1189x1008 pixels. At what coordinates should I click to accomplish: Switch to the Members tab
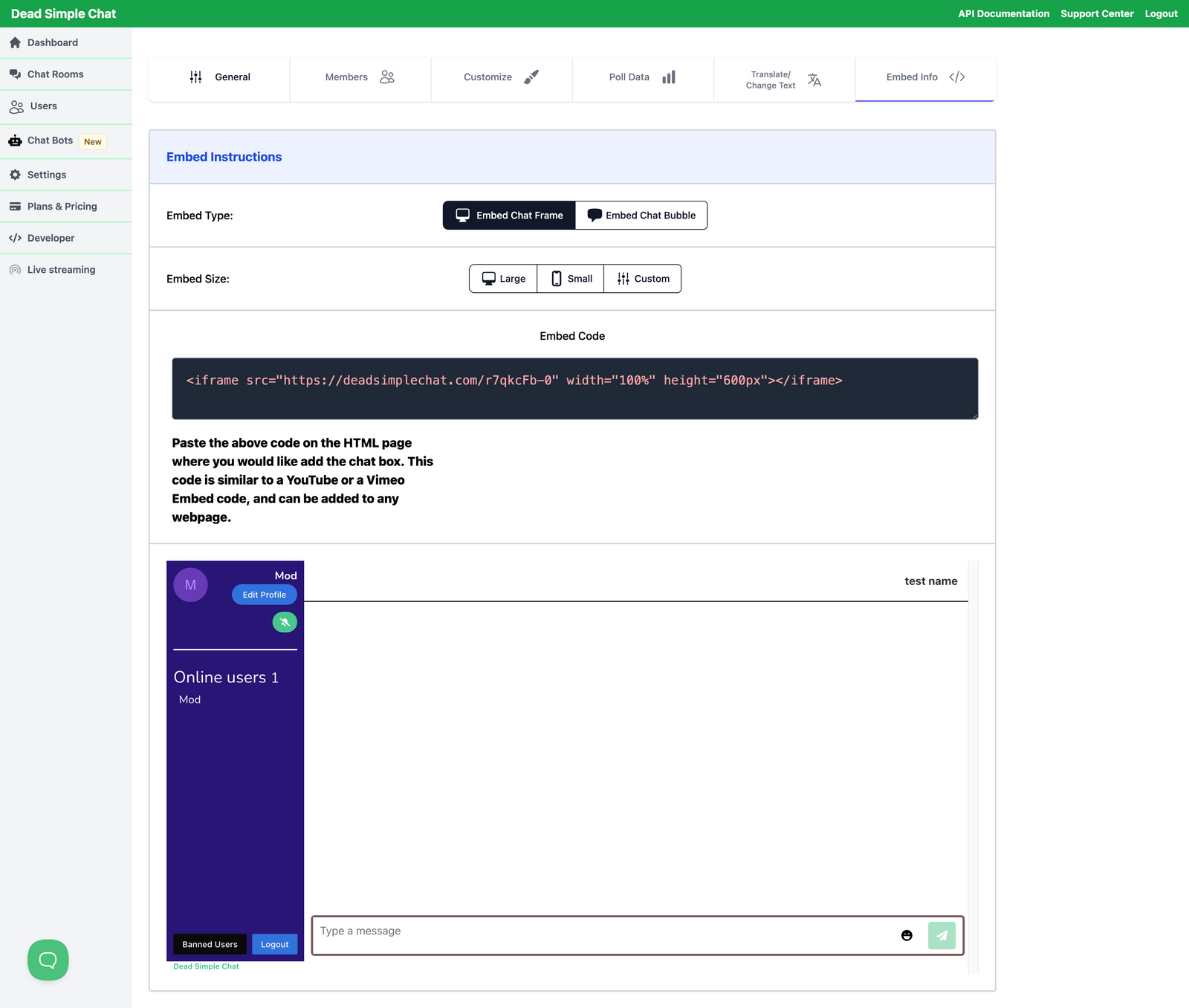click(360, 77)
